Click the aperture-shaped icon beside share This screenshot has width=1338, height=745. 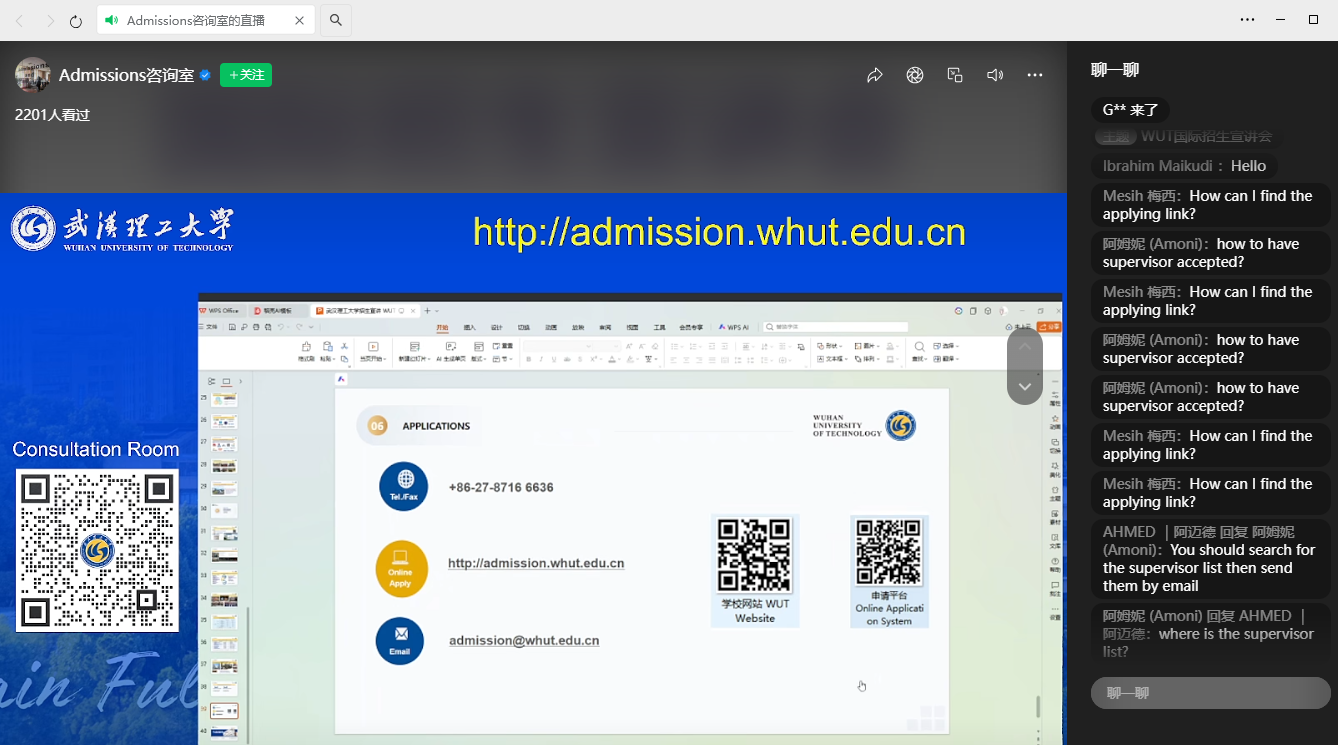[915, 75]
